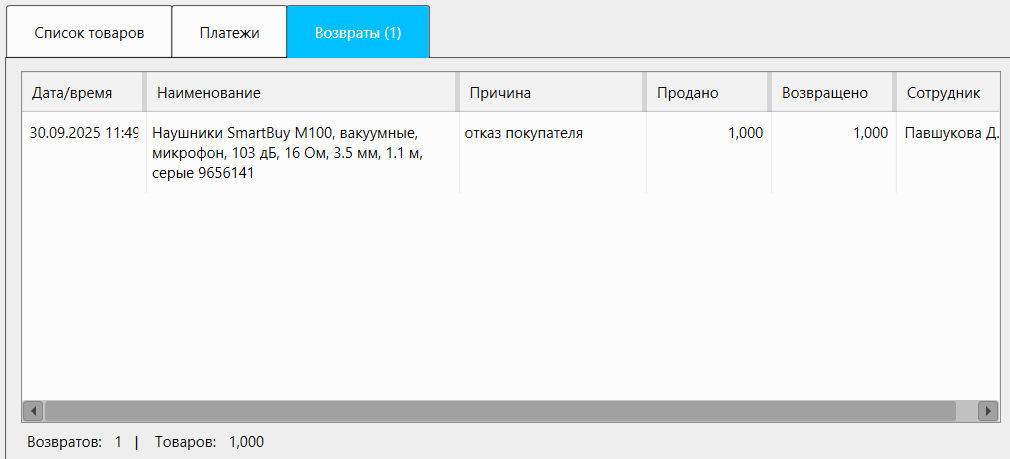Click the отказ покупателя reason cell
1010x459 pixels.
(x=524, y=132)
